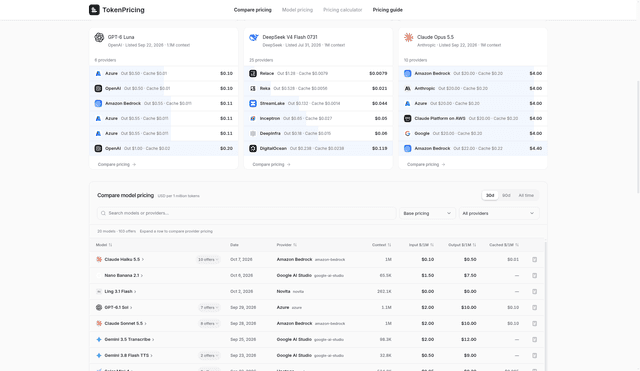The width and height of the screenshot is (640, 371).
Task: Switch the time range to All time
Action: pyautogui.click(x=526, y=195)
